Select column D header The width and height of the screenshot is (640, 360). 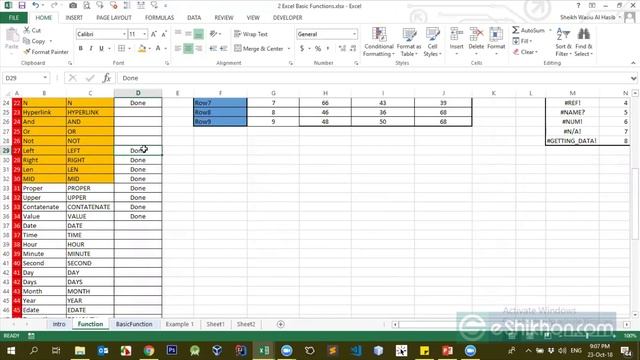[138, 93]
